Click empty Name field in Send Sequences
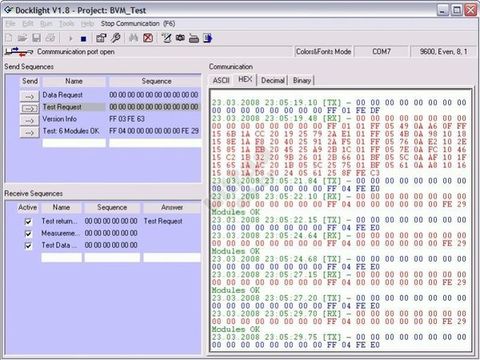Image resolution: width=480 pixels, height=360 pixels. 74,143
